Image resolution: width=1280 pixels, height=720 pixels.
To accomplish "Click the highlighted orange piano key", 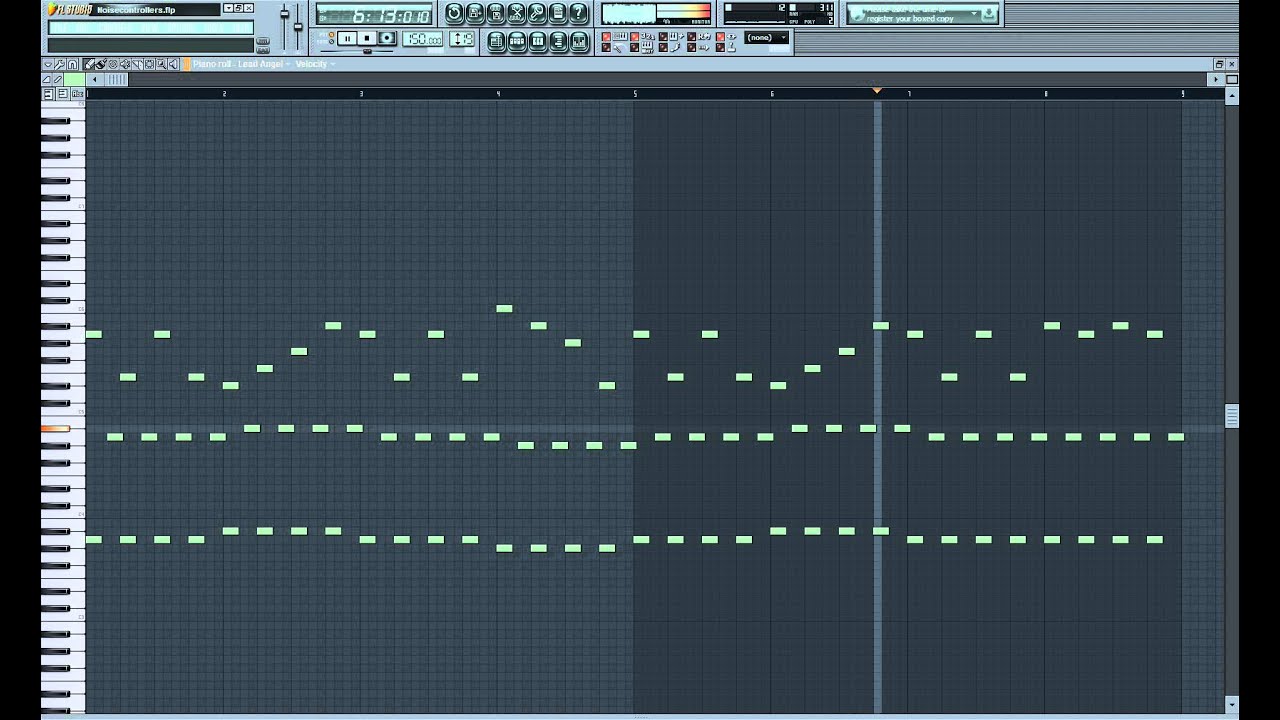I will point(55,429).
